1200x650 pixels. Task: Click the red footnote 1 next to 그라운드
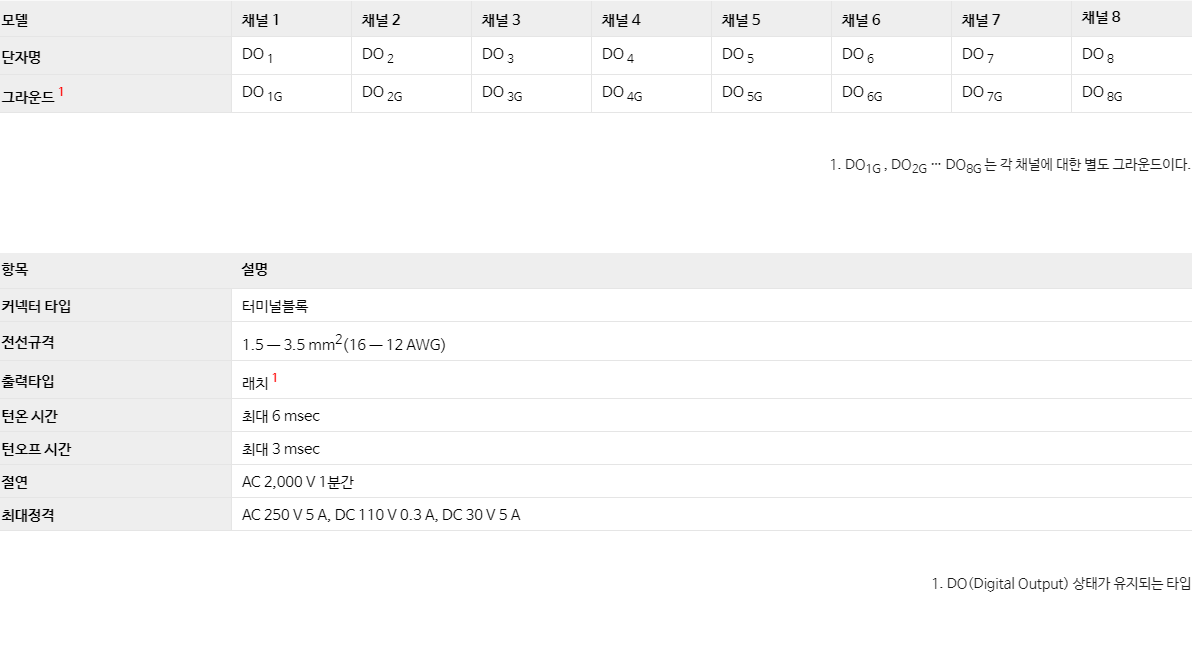(61, 91)
